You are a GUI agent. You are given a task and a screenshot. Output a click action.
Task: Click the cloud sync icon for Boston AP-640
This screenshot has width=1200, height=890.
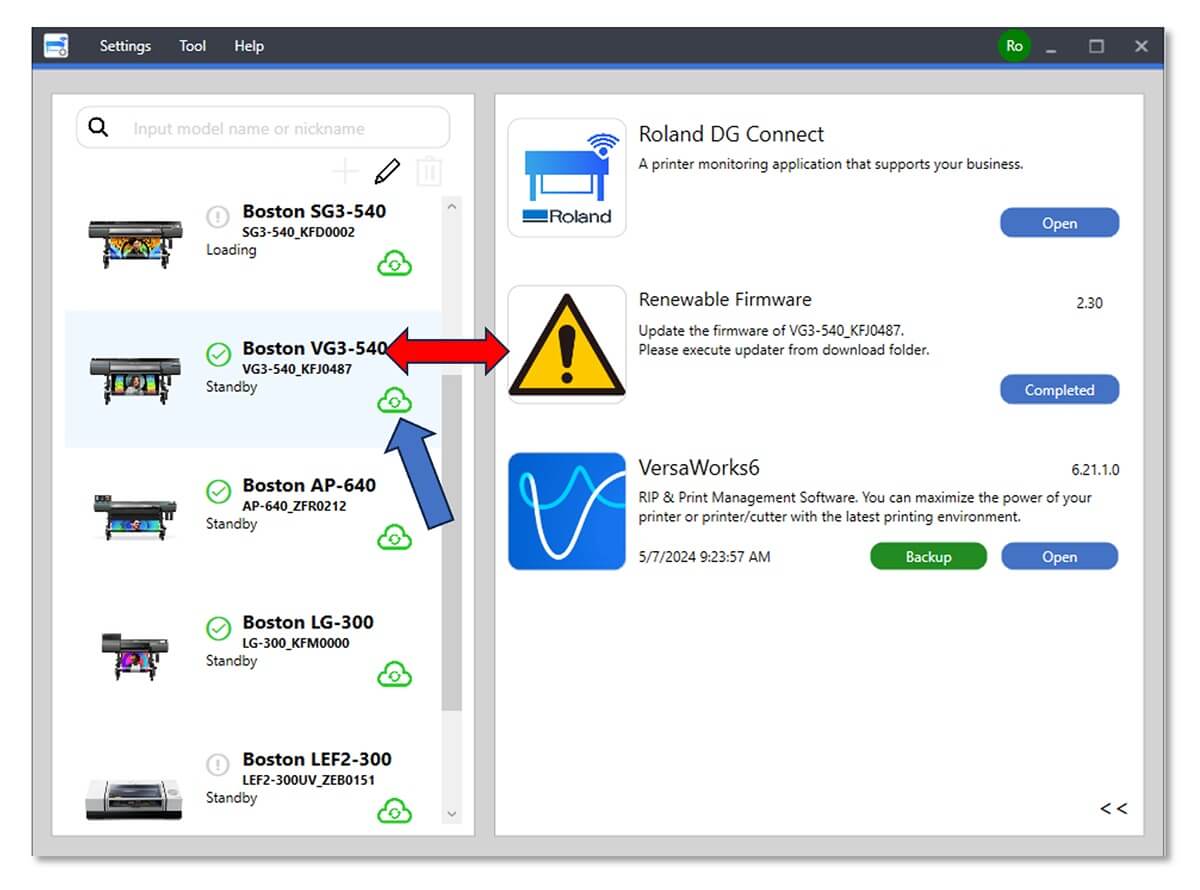[x=395, y=538]
